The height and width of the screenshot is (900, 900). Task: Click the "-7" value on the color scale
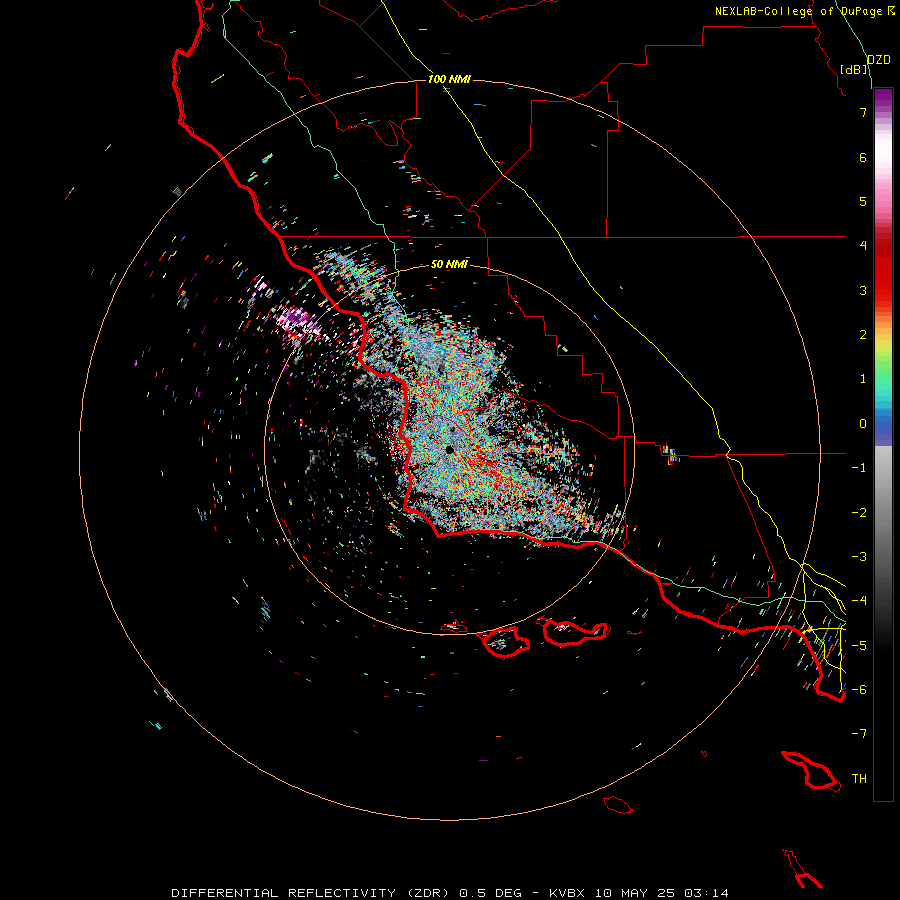click(859, 734)
